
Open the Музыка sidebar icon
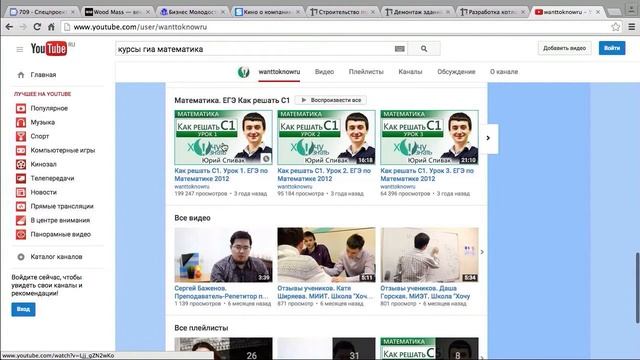click(x=21, y=122)
